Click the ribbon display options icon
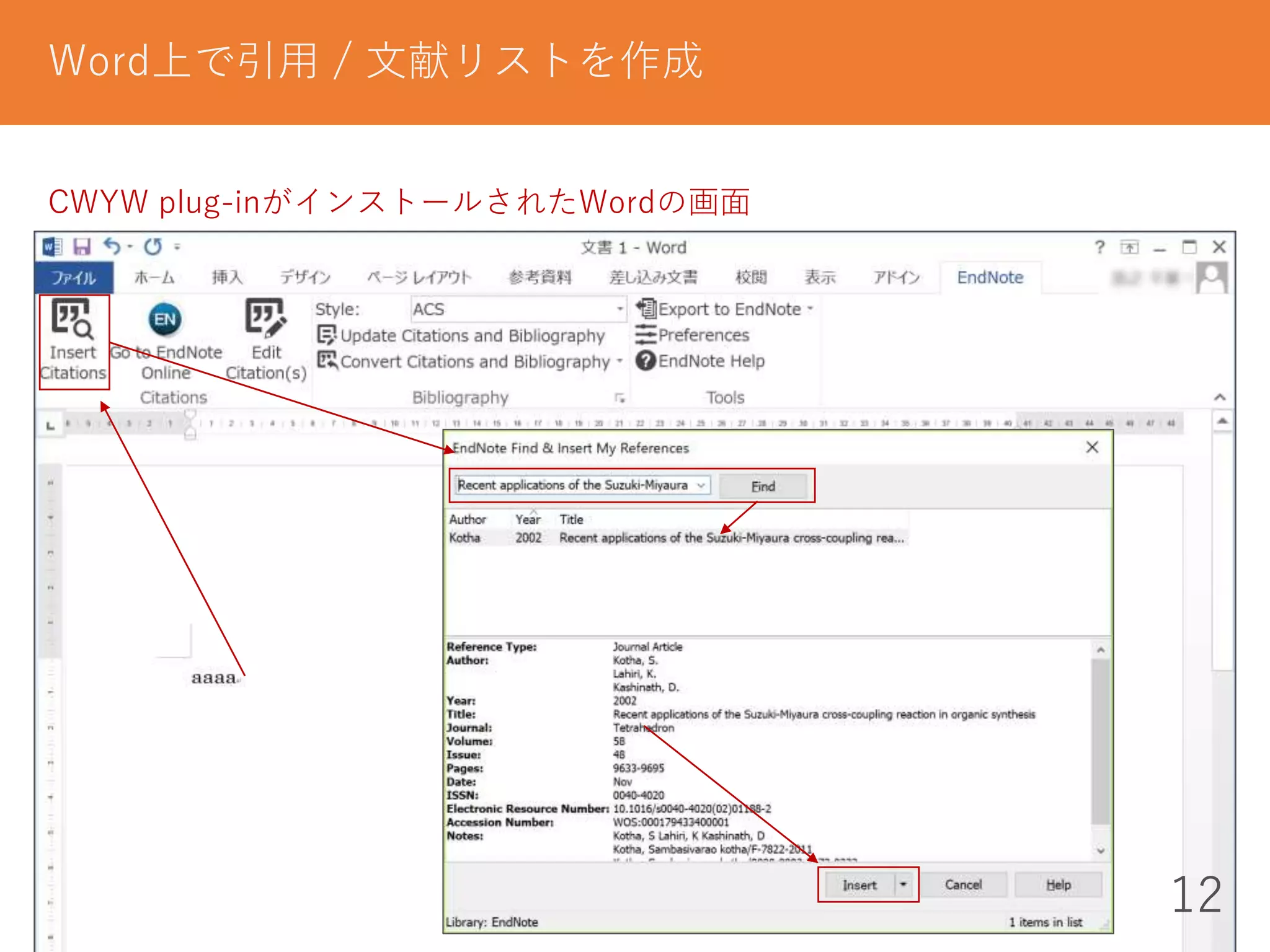This screenshot has height=952, width=1270. pos(1130,247)
